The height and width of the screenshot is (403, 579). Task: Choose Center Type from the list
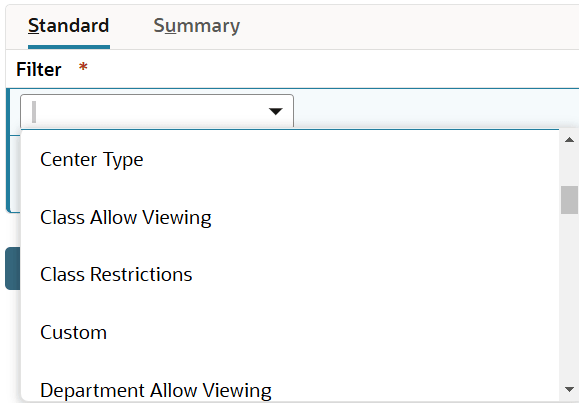tap(290, 160)
